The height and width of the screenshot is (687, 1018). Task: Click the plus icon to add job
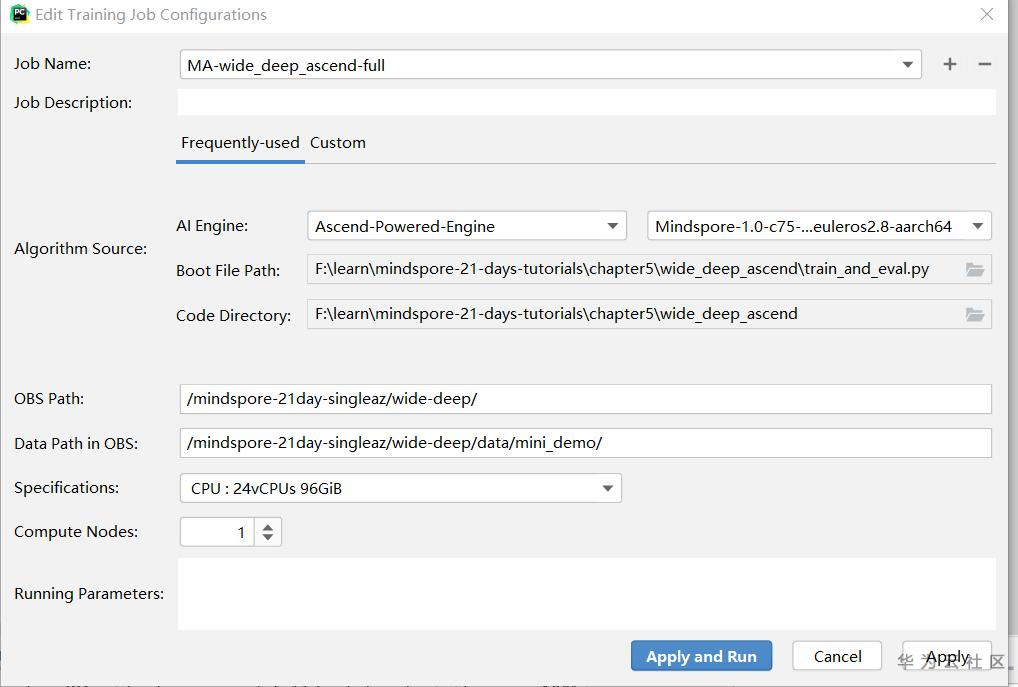point(949,64)
